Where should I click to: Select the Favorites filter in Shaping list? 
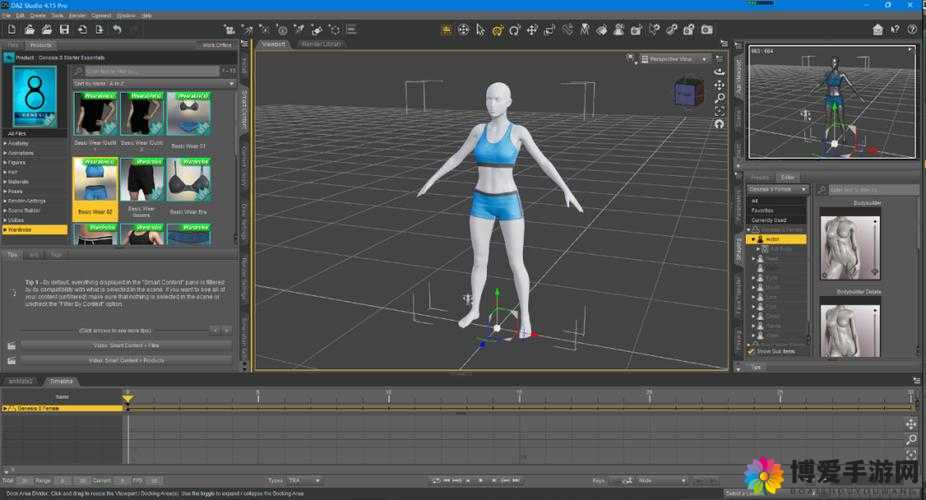pyautogui.click(x=777, y=210)
